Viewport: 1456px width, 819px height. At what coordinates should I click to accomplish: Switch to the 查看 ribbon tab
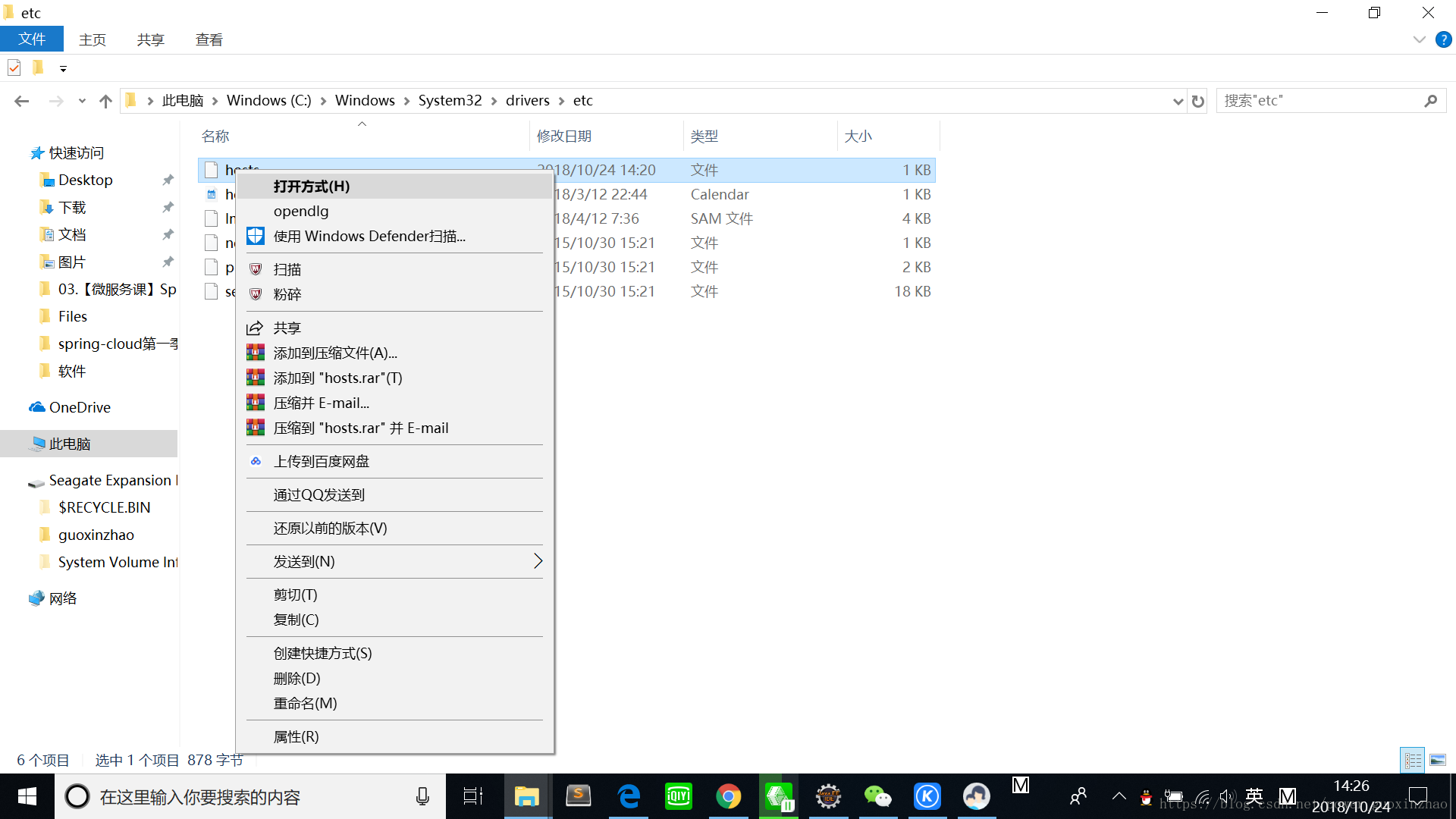(x=209, y=39)
